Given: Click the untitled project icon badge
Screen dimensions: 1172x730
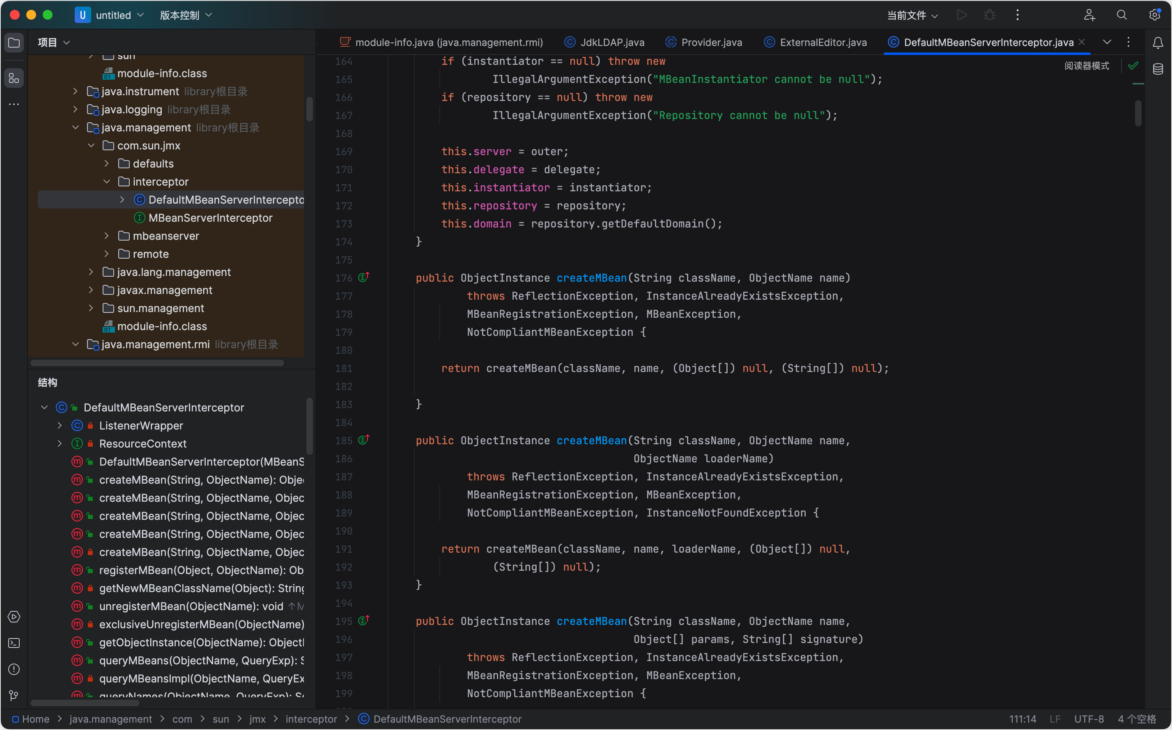Looking at the screenshot, I should click(82, 15).
